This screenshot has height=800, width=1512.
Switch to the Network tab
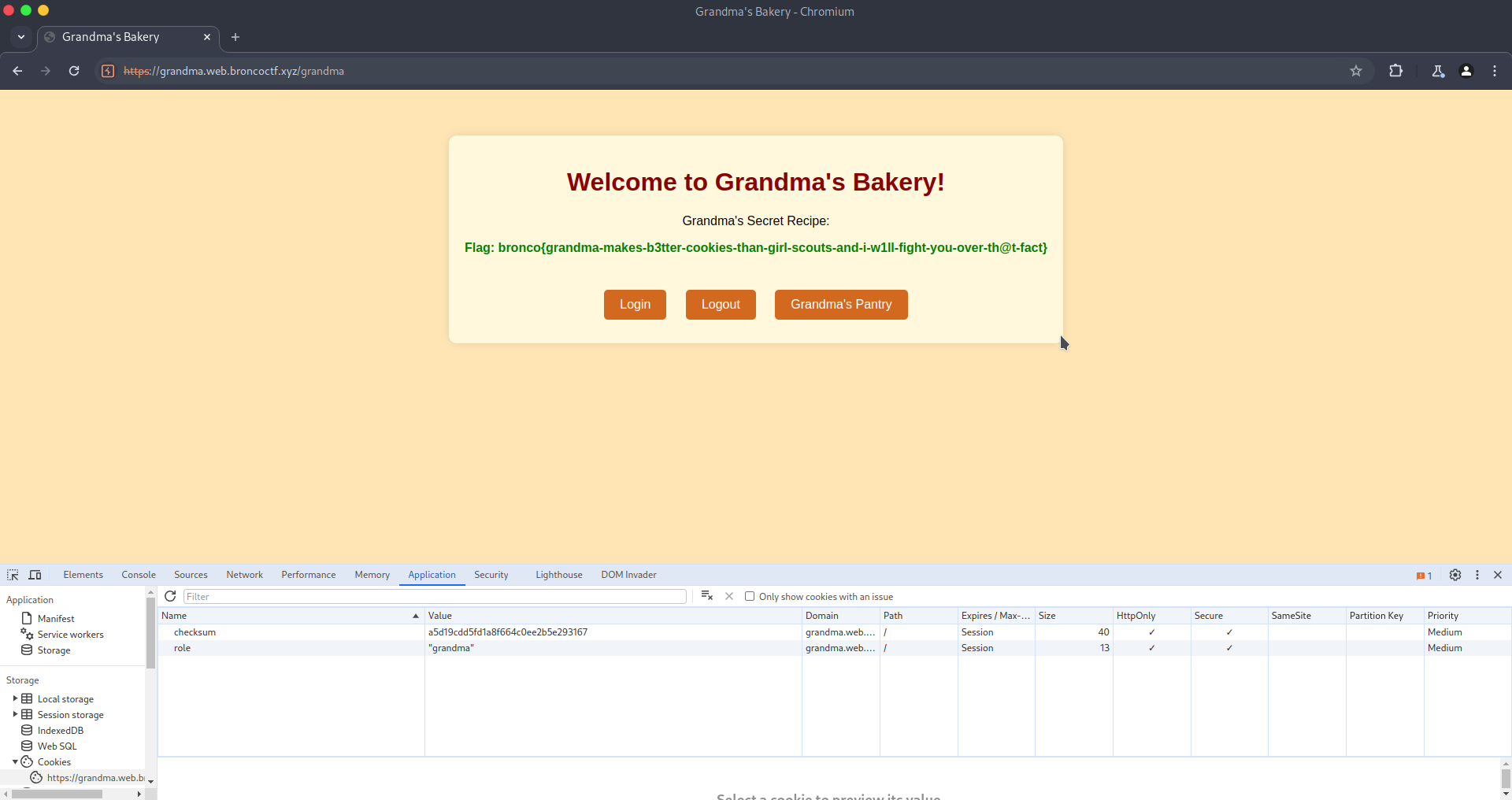coord(244,575)
